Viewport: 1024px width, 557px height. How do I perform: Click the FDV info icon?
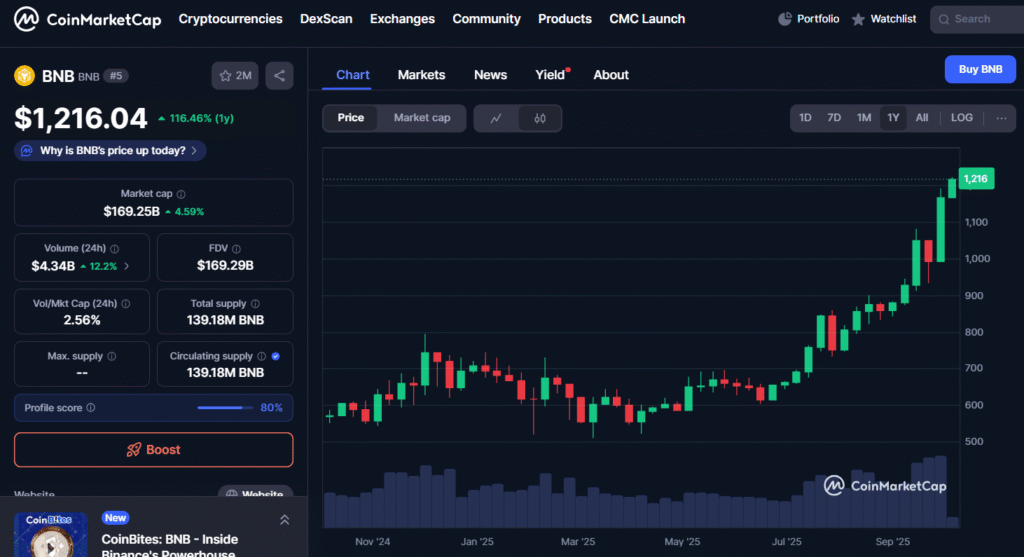(236, 249)
